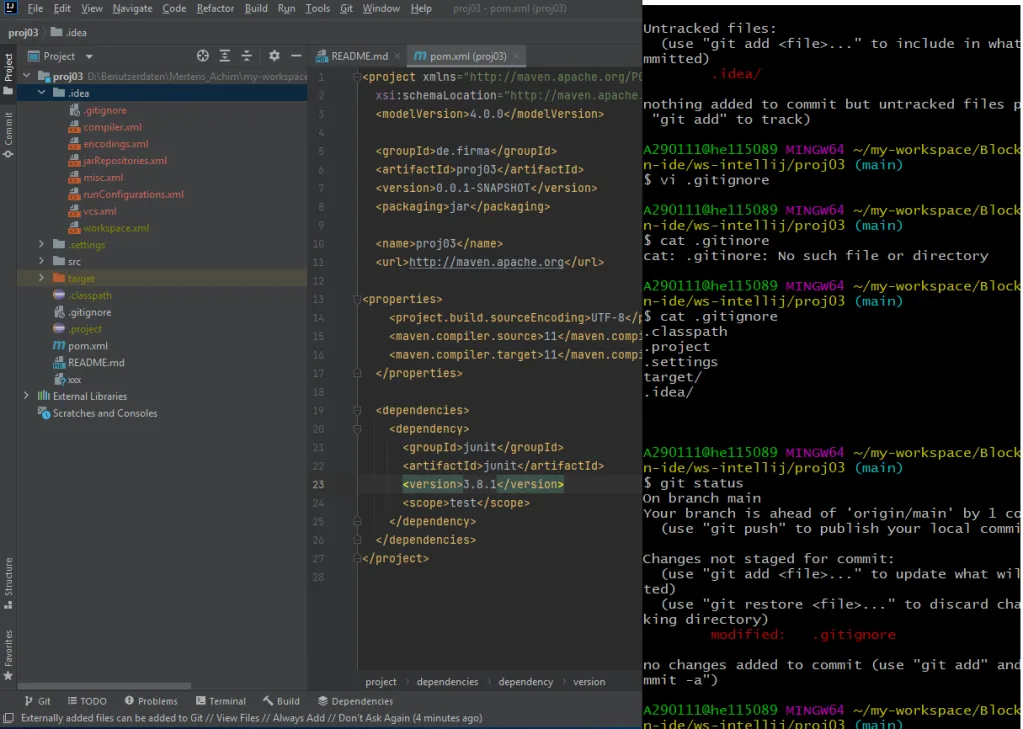Collapse the proj03 root node

27,76
